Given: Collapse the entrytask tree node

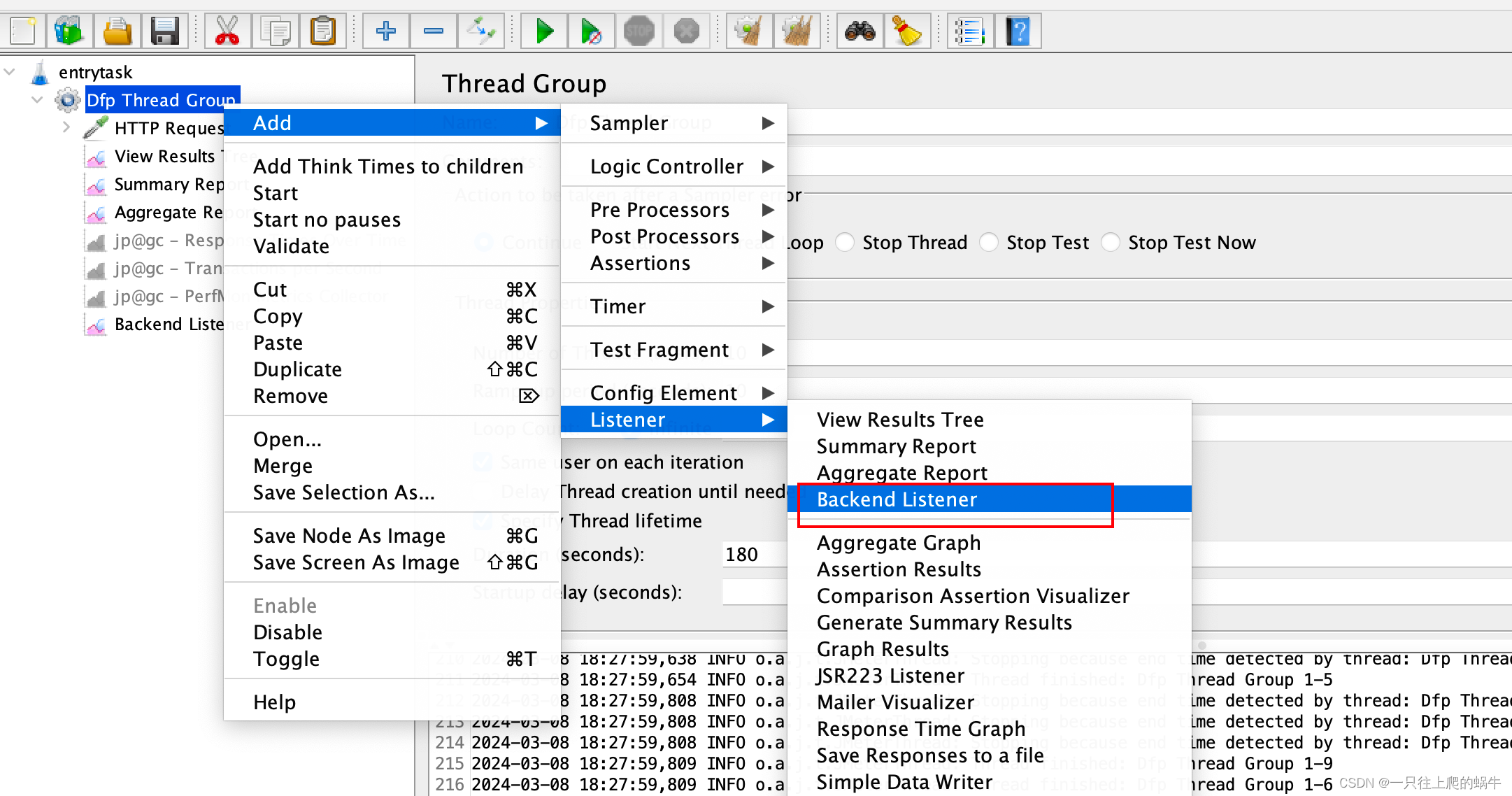Looking at the screenshot, I should tap(10, 72).
